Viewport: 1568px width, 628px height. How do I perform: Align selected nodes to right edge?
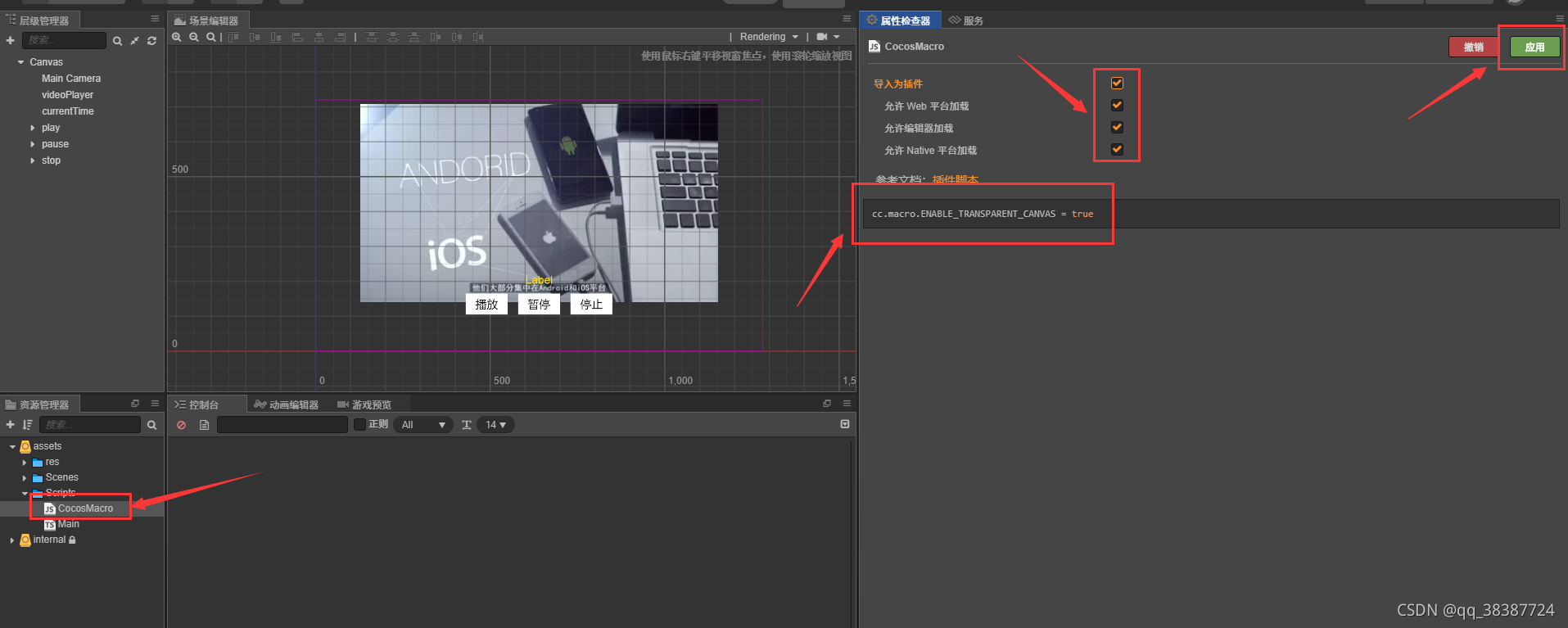tap(340, 37)
